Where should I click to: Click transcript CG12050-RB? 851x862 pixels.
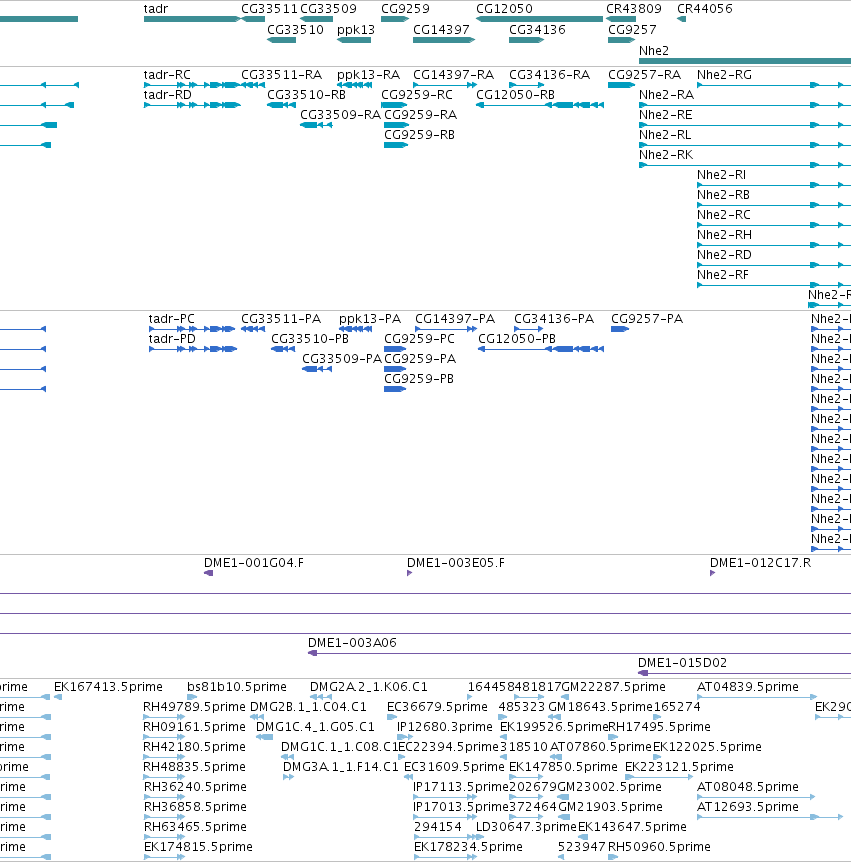coord(515,95)
